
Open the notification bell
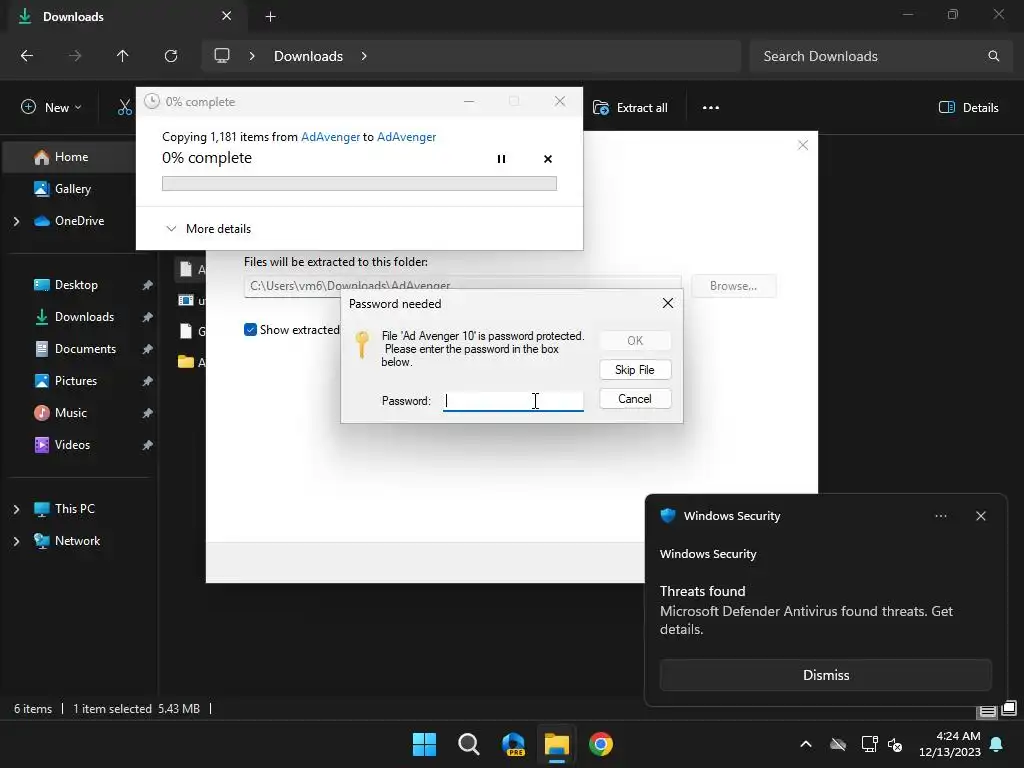click(997, 744)
